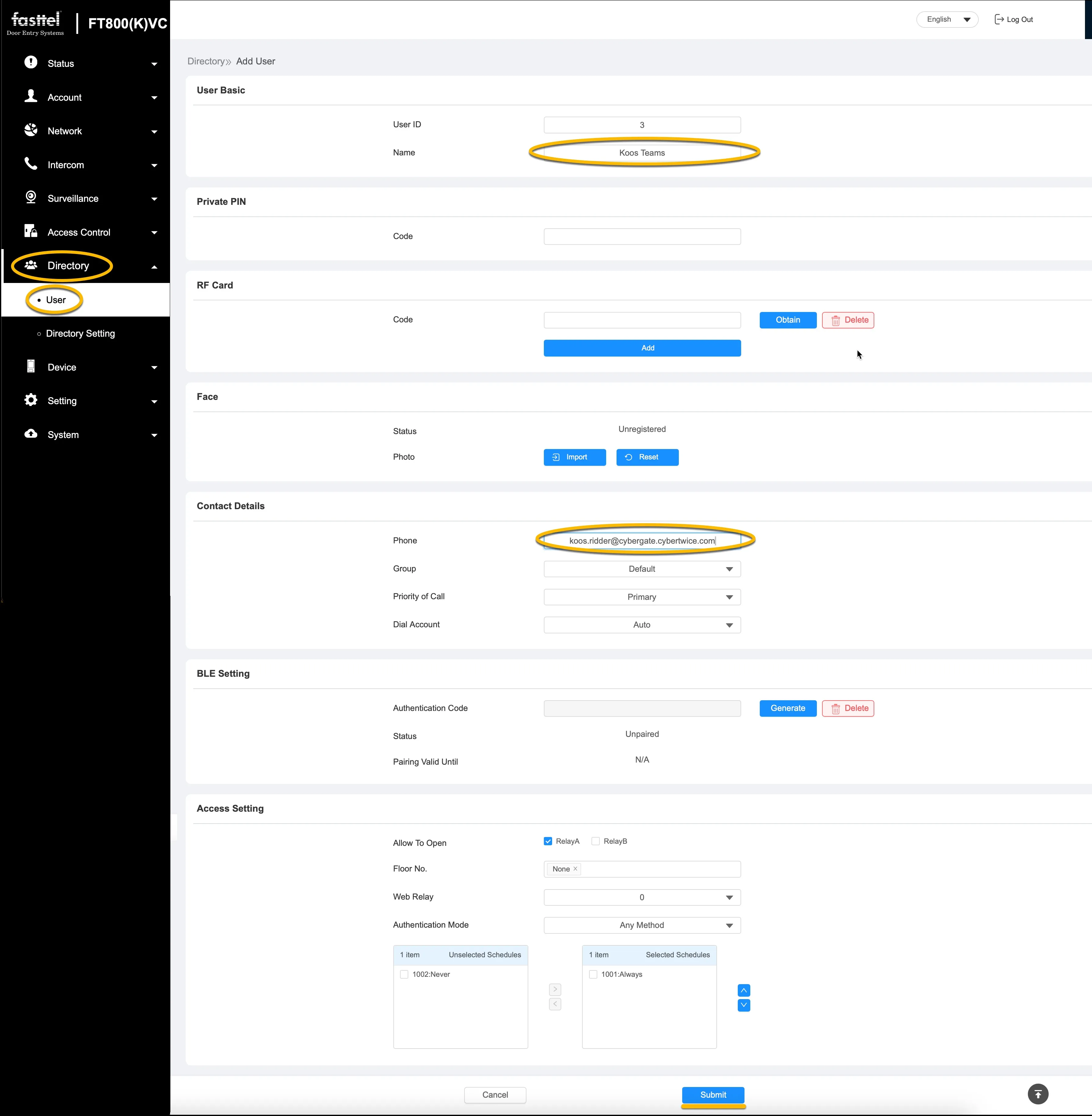Click the Phone input field
The width and height of the screenshot is (1092, 1116).
pos(642,541)
